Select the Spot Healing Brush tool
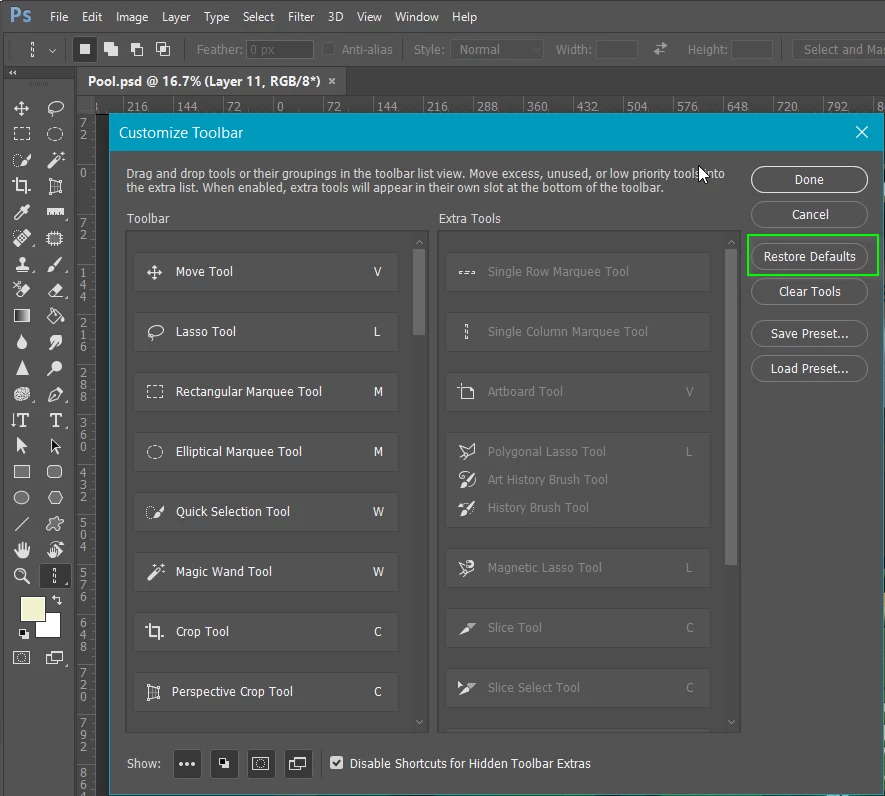Screen dimensions: 885x796 click(x=21, y=238)
